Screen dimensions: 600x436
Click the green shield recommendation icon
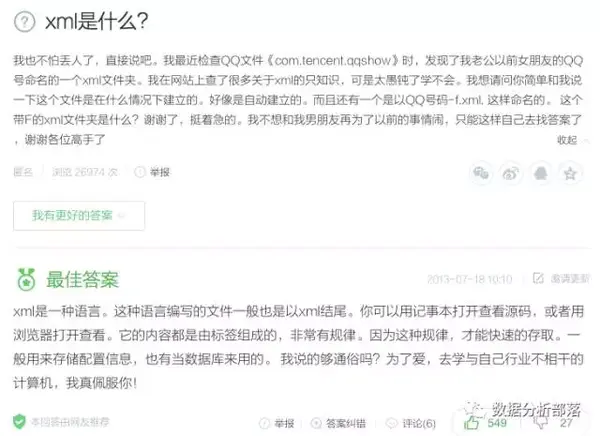click(x=19, y=421)
